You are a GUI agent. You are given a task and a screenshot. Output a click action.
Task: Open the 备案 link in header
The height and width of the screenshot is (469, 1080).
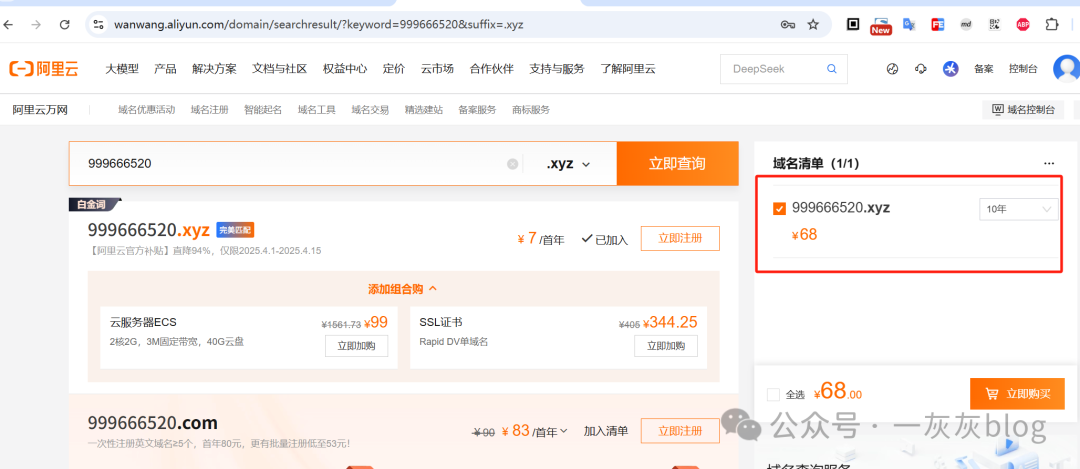984,69
